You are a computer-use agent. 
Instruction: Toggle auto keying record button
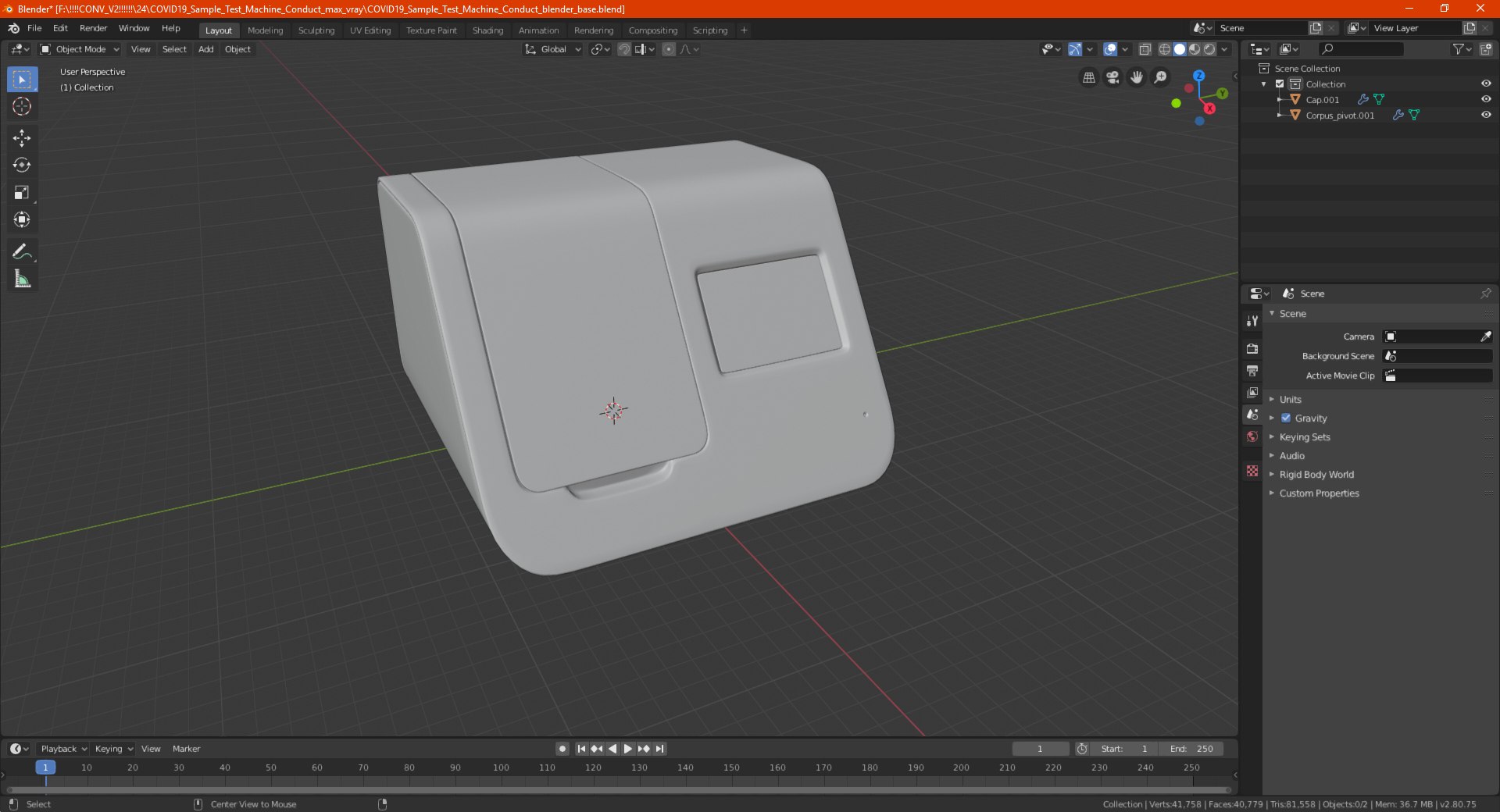(562, 749)
